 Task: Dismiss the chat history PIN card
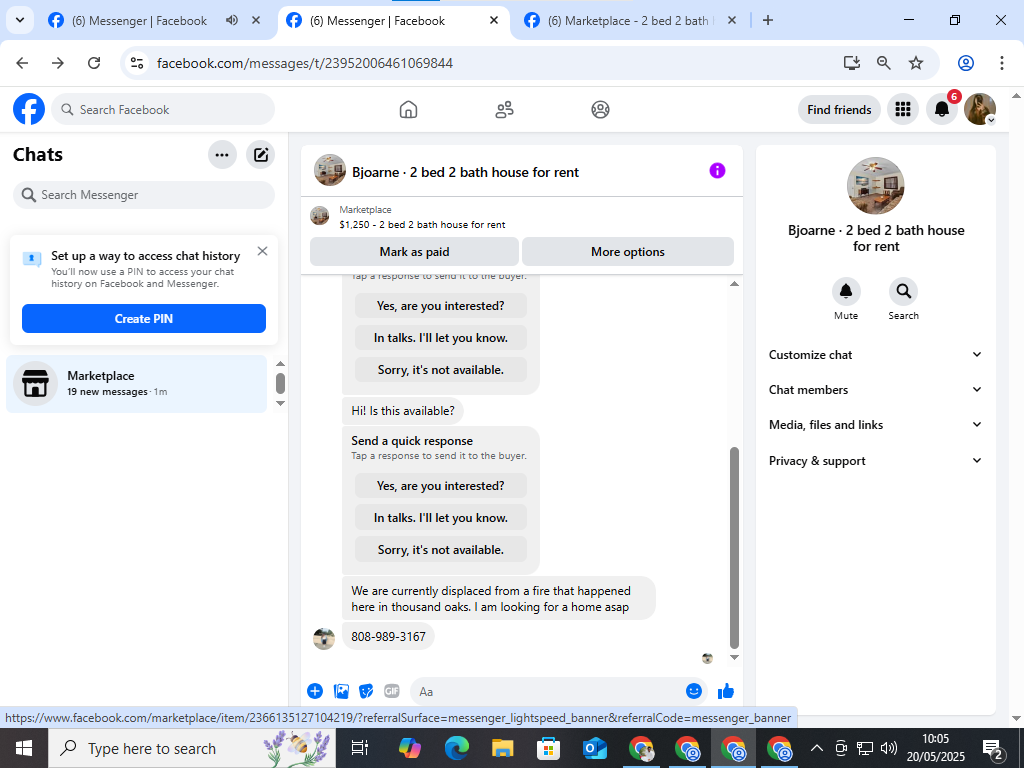263,251
